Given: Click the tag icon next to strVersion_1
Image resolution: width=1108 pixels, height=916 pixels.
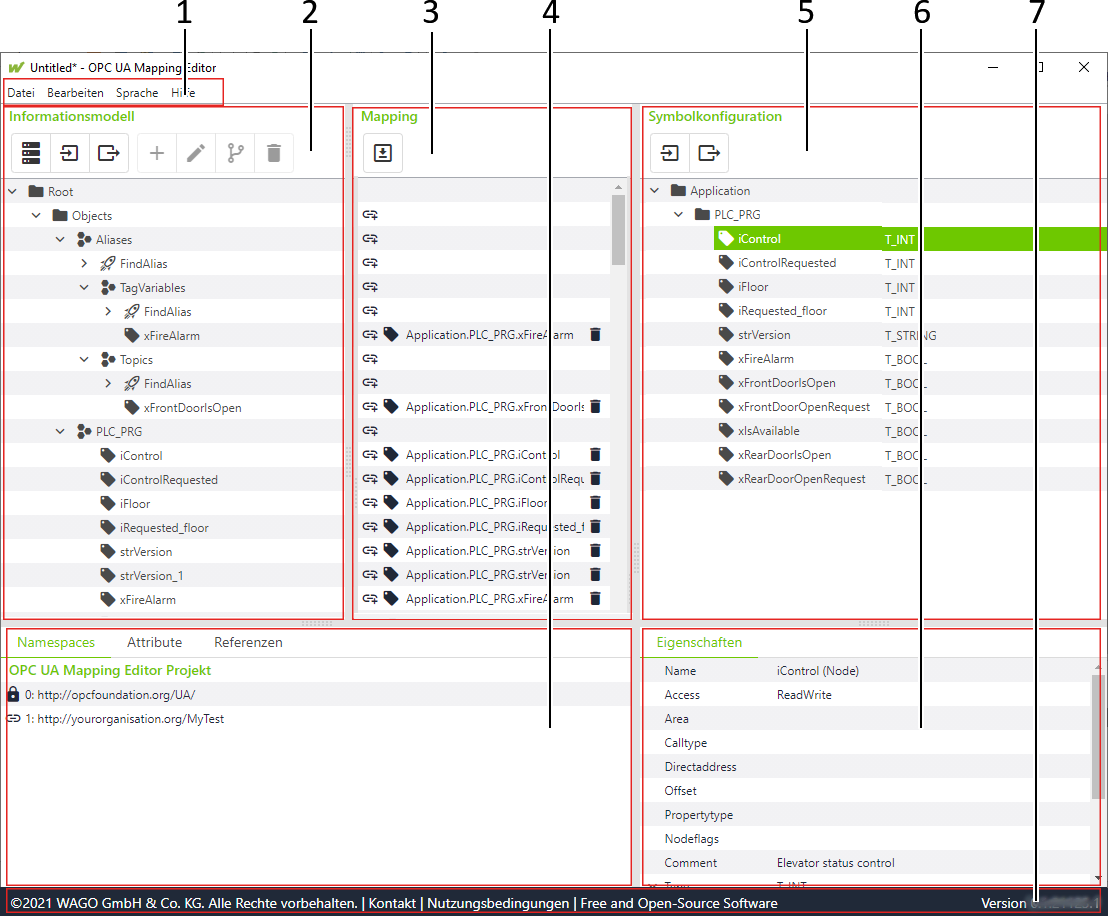Looking at the screenshot, I should 107,575.
